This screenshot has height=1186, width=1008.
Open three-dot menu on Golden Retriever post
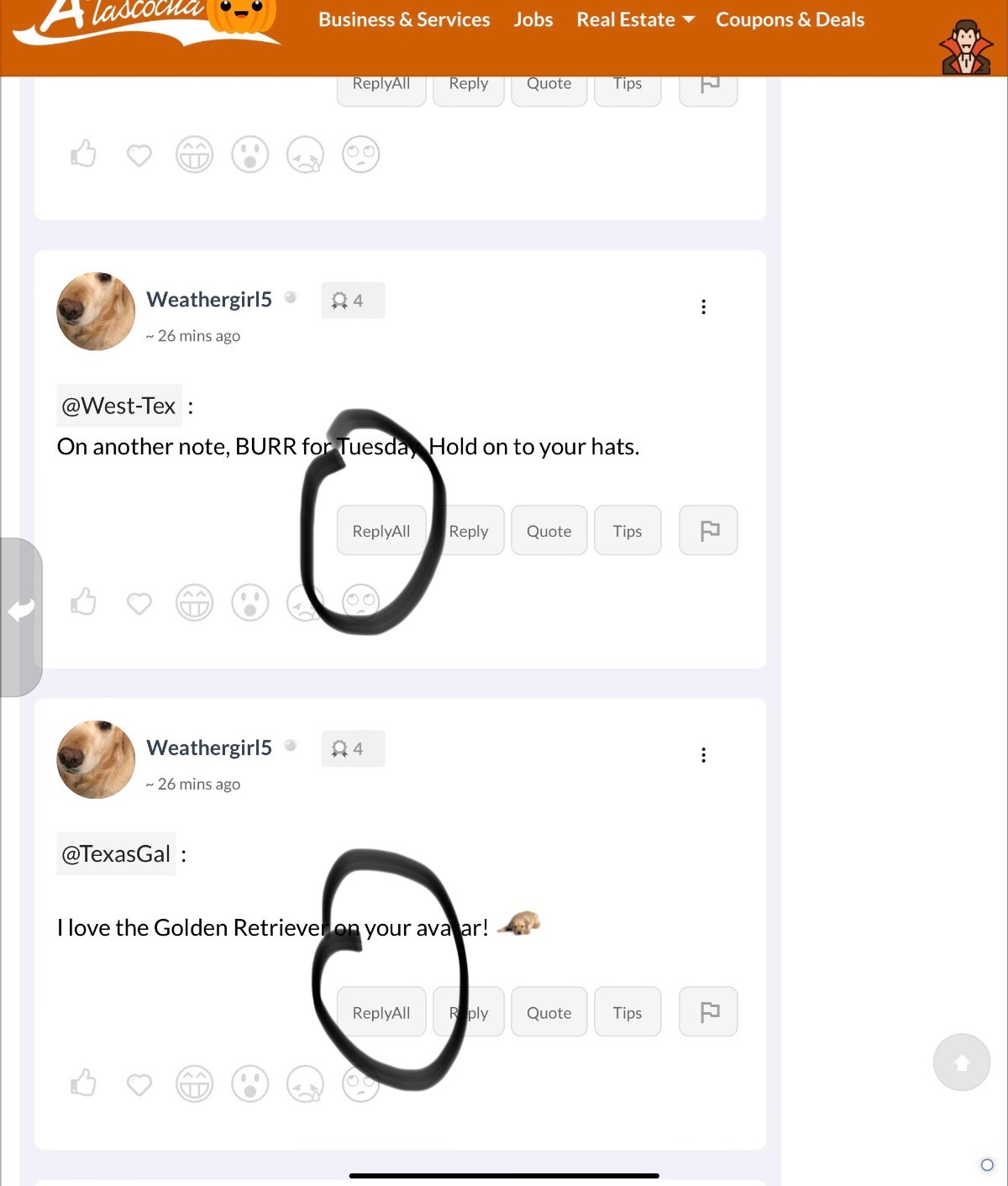point(704,755)
